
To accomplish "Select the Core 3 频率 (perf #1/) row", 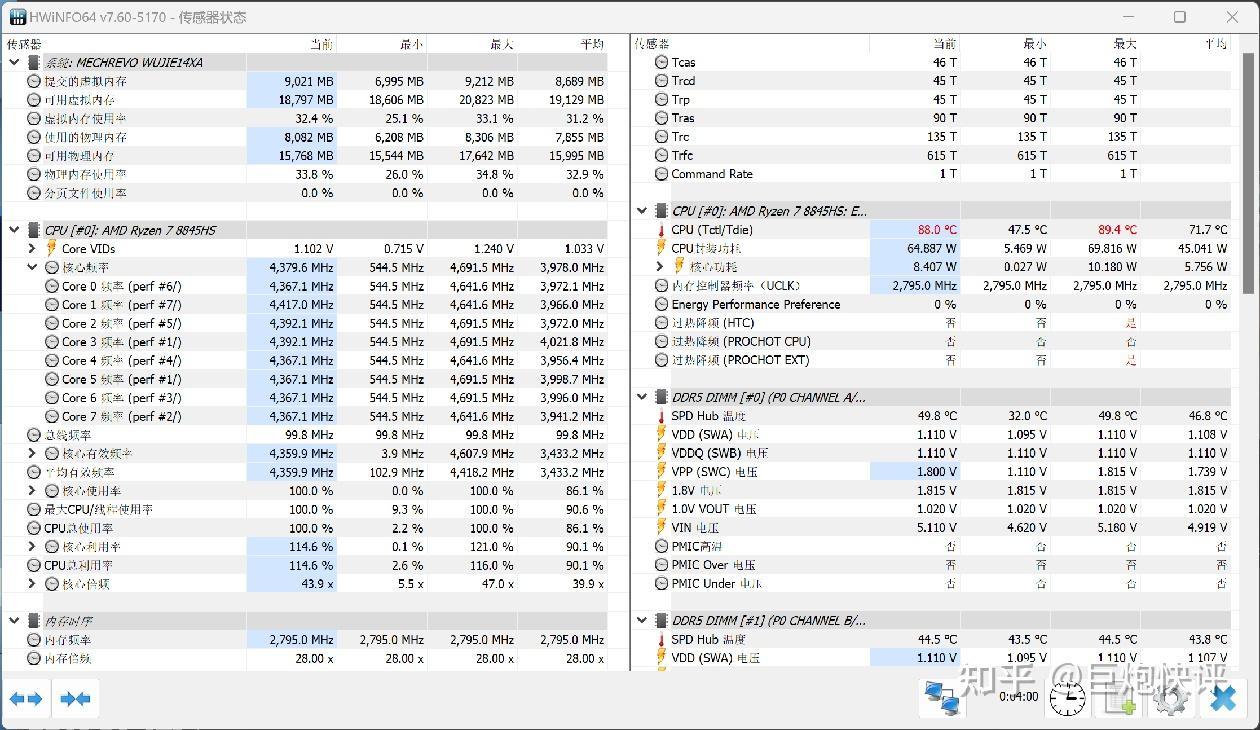I will [x=306, y=342].
